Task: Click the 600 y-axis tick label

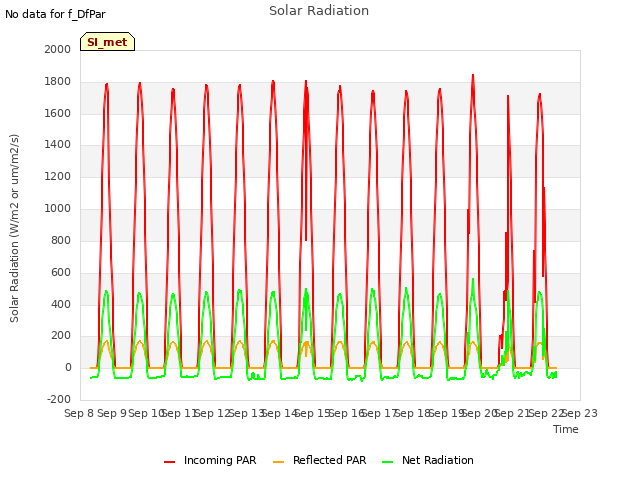Action: pos(61,272)
